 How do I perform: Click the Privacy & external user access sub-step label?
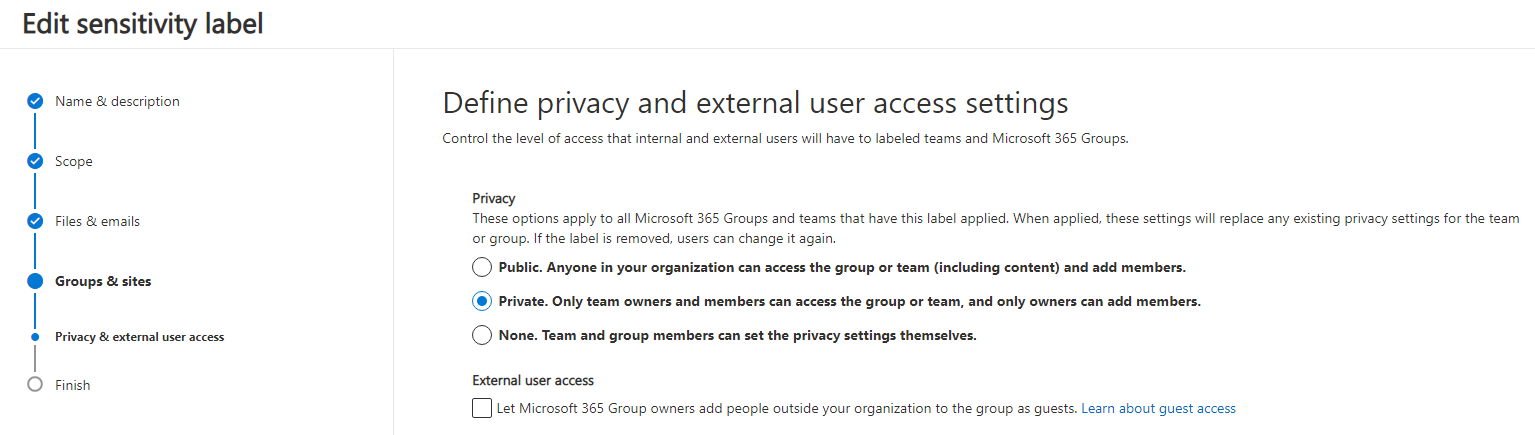139,337
